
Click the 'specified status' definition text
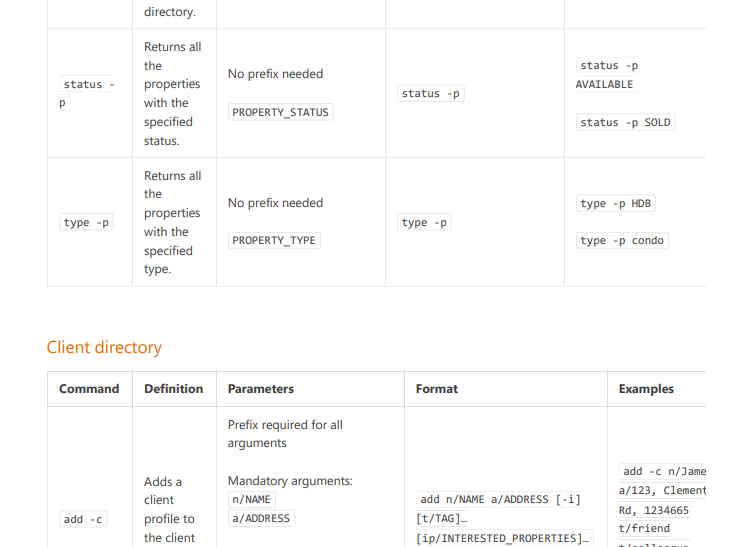(168, 131)
